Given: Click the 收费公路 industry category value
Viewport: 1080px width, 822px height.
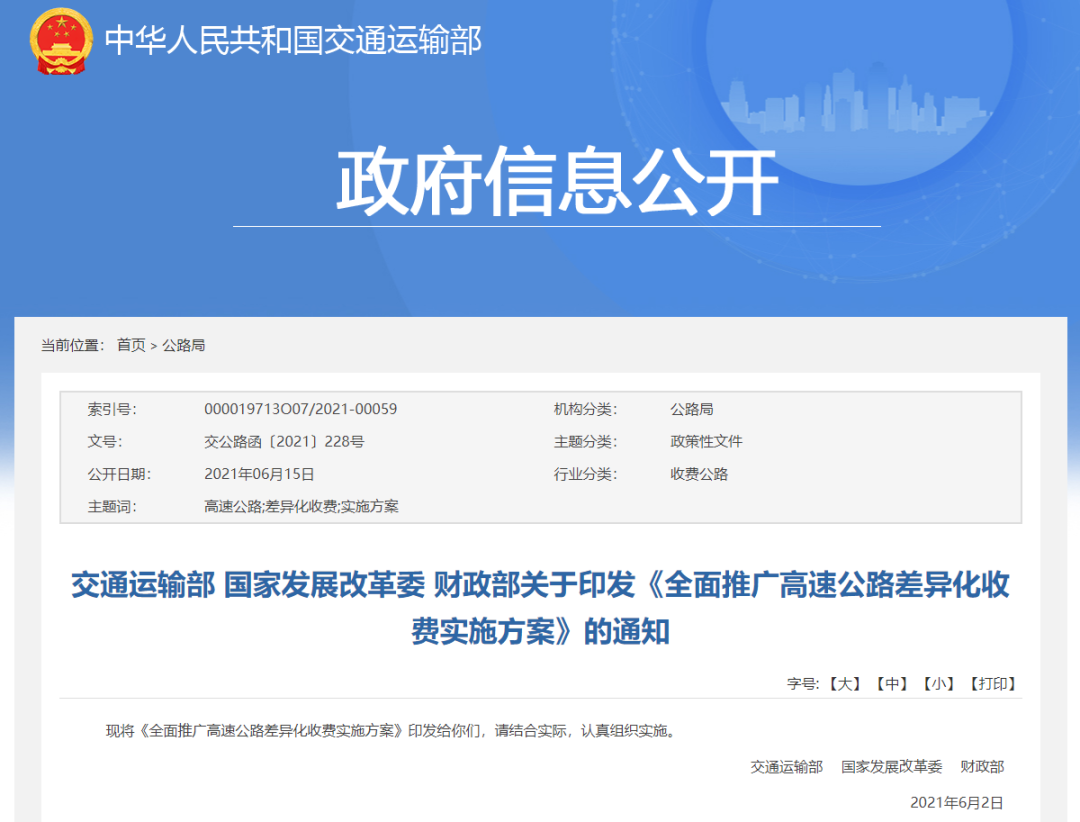Looking at the screenshot, I should pos(699,474).
